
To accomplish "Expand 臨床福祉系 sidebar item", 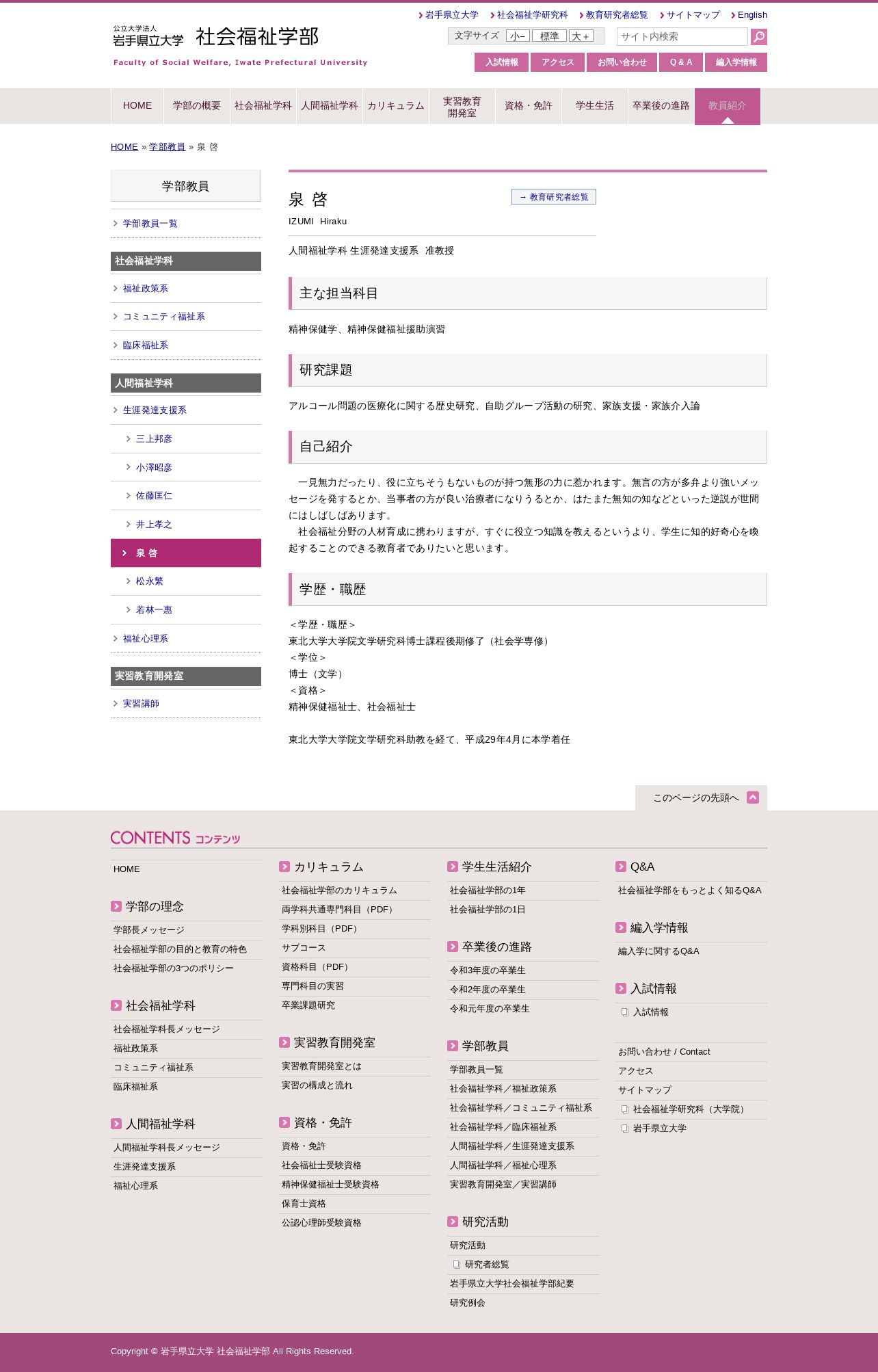I will pos(186,345).
